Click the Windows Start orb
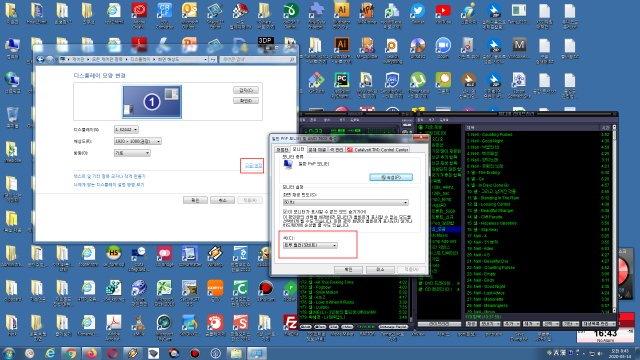 (9, 353)
